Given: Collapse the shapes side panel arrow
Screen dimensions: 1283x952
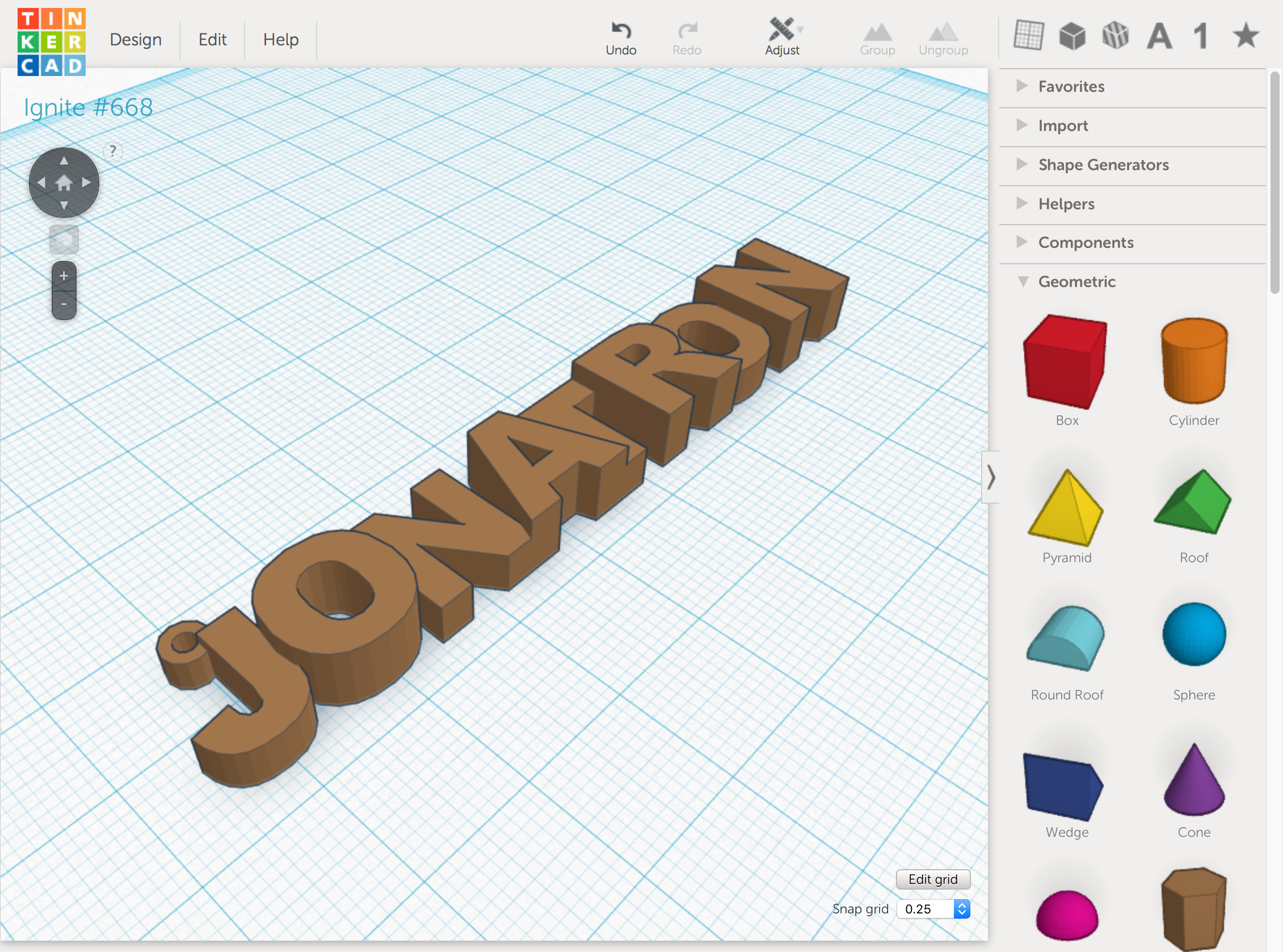Looking at the screenshot, I should [x=990, y=477].
